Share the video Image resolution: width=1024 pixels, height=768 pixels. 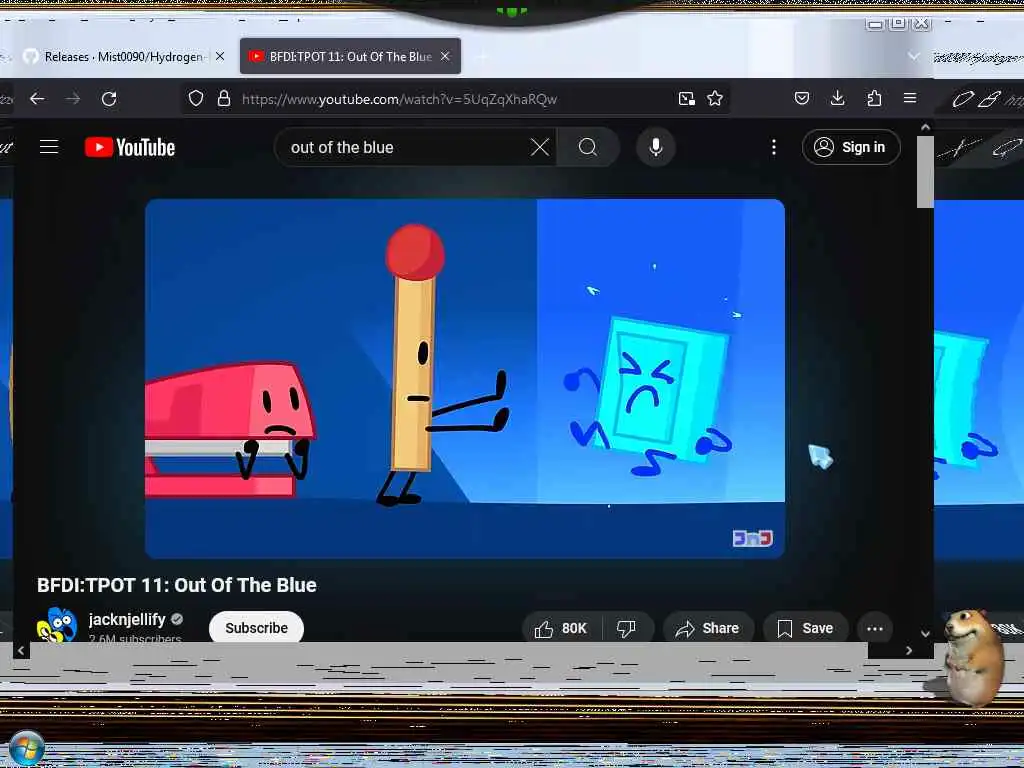[x=709, y=628]
